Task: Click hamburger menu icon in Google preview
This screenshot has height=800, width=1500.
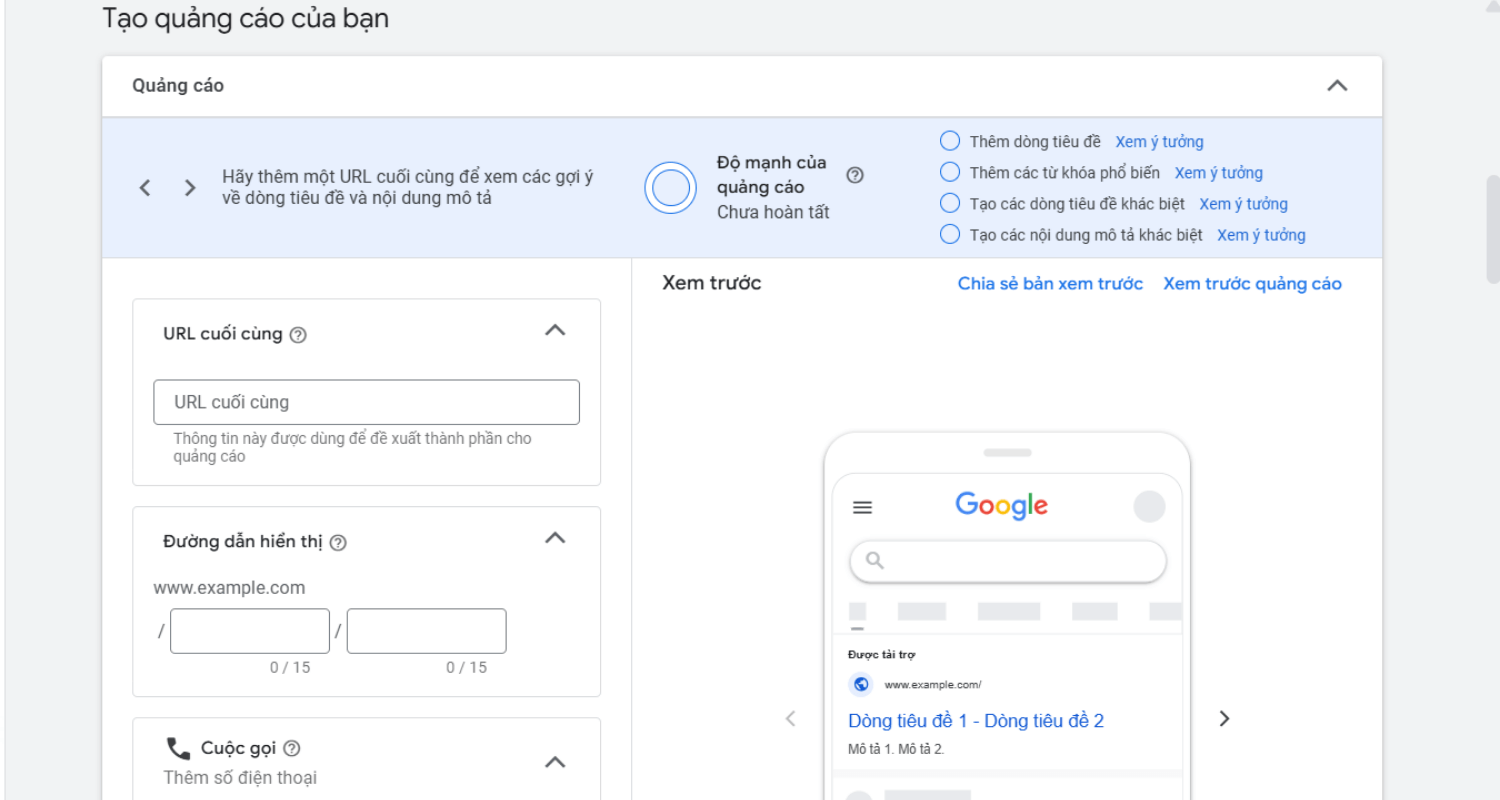Action: point(862,508)
